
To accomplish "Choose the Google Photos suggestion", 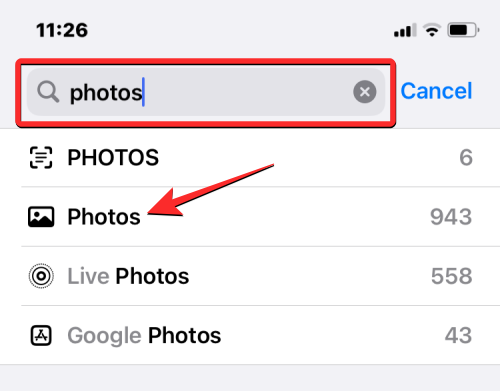I will pos(250,335).
